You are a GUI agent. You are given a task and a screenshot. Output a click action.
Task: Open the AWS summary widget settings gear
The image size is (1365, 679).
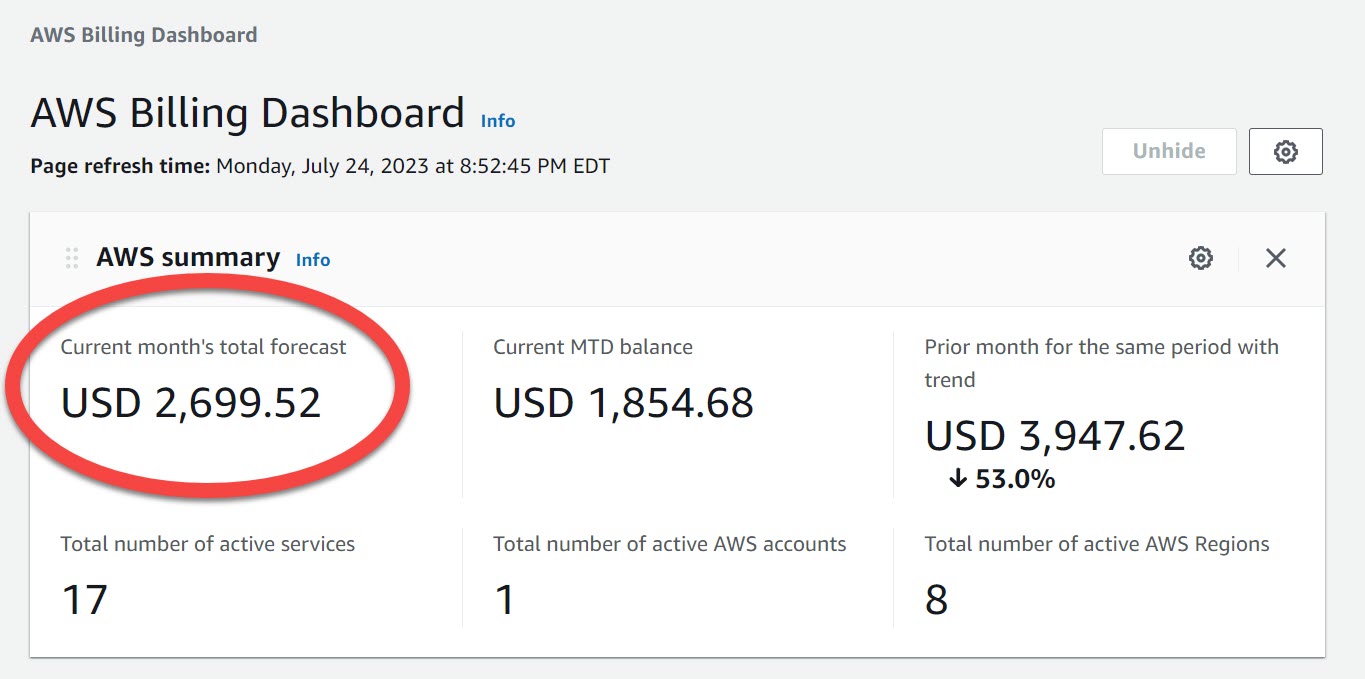[1201, 258]
